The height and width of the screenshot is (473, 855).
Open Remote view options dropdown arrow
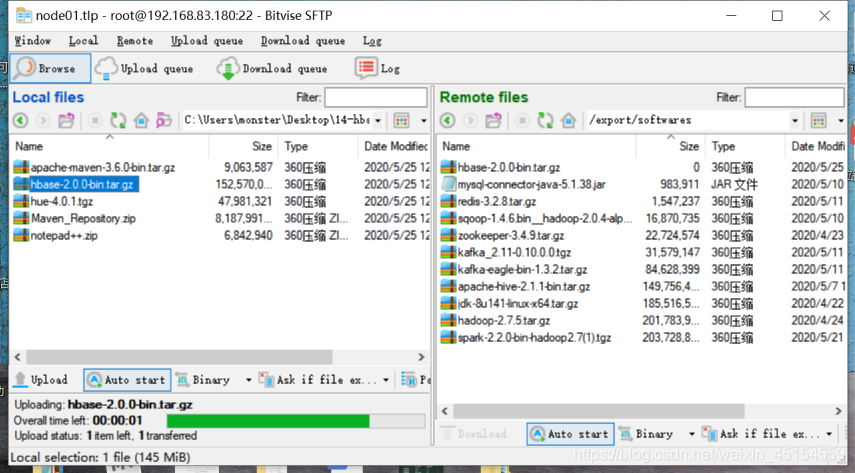pyautogui.click(x=841, y=121)
